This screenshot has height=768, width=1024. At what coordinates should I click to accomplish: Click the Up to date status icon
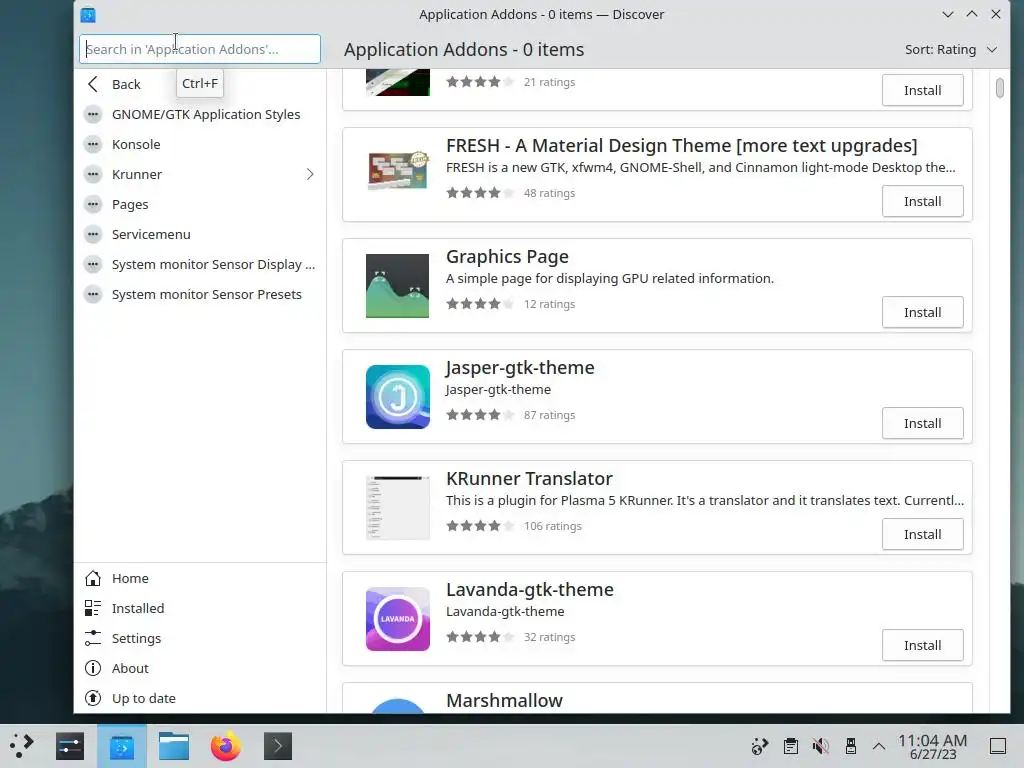pyautogui.click(x=93, y=699)
